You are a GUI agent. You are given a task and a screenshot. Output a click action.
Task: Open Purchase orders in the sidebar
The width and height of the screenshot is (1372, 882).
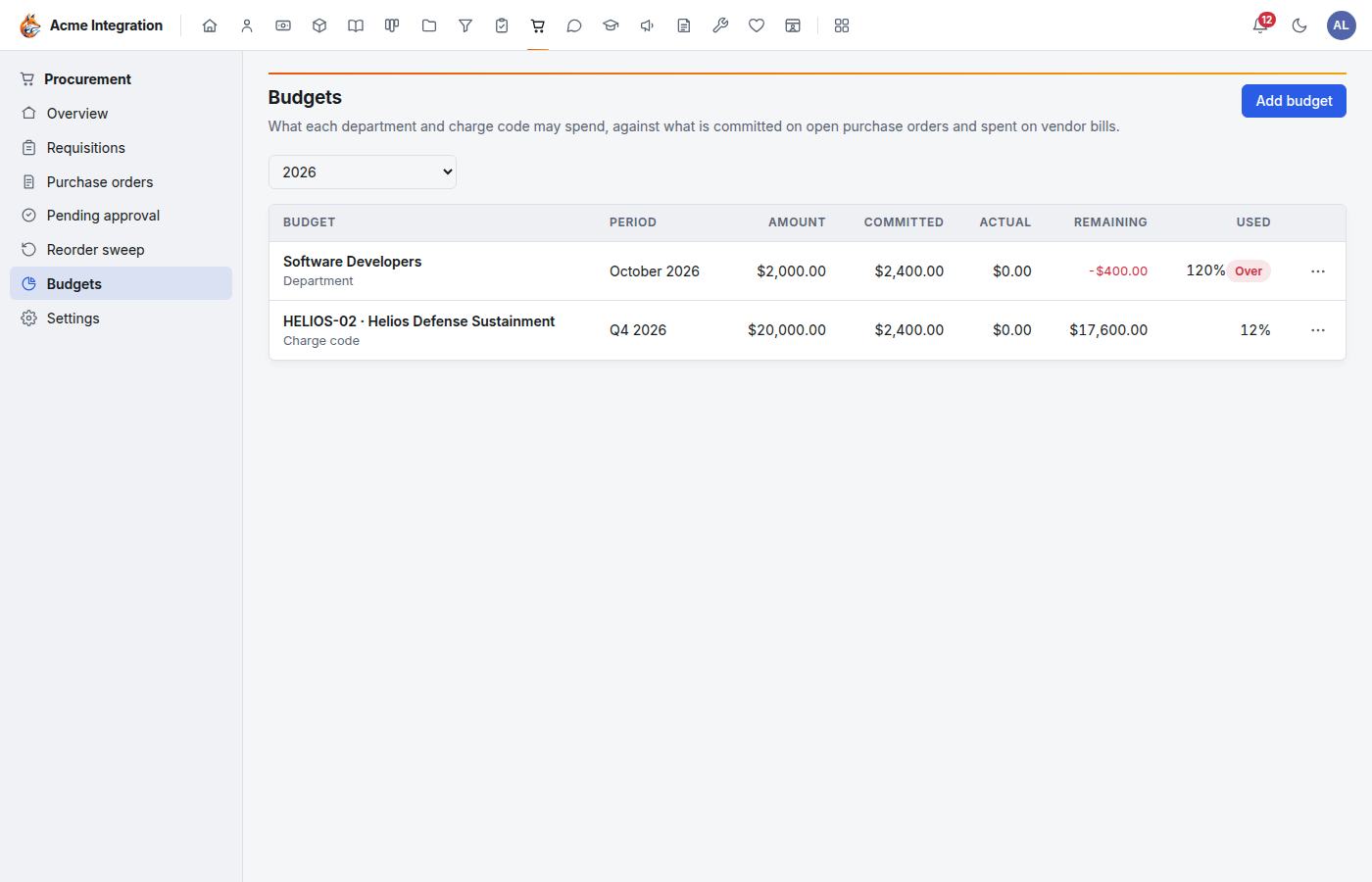click(x=122, y=182)
